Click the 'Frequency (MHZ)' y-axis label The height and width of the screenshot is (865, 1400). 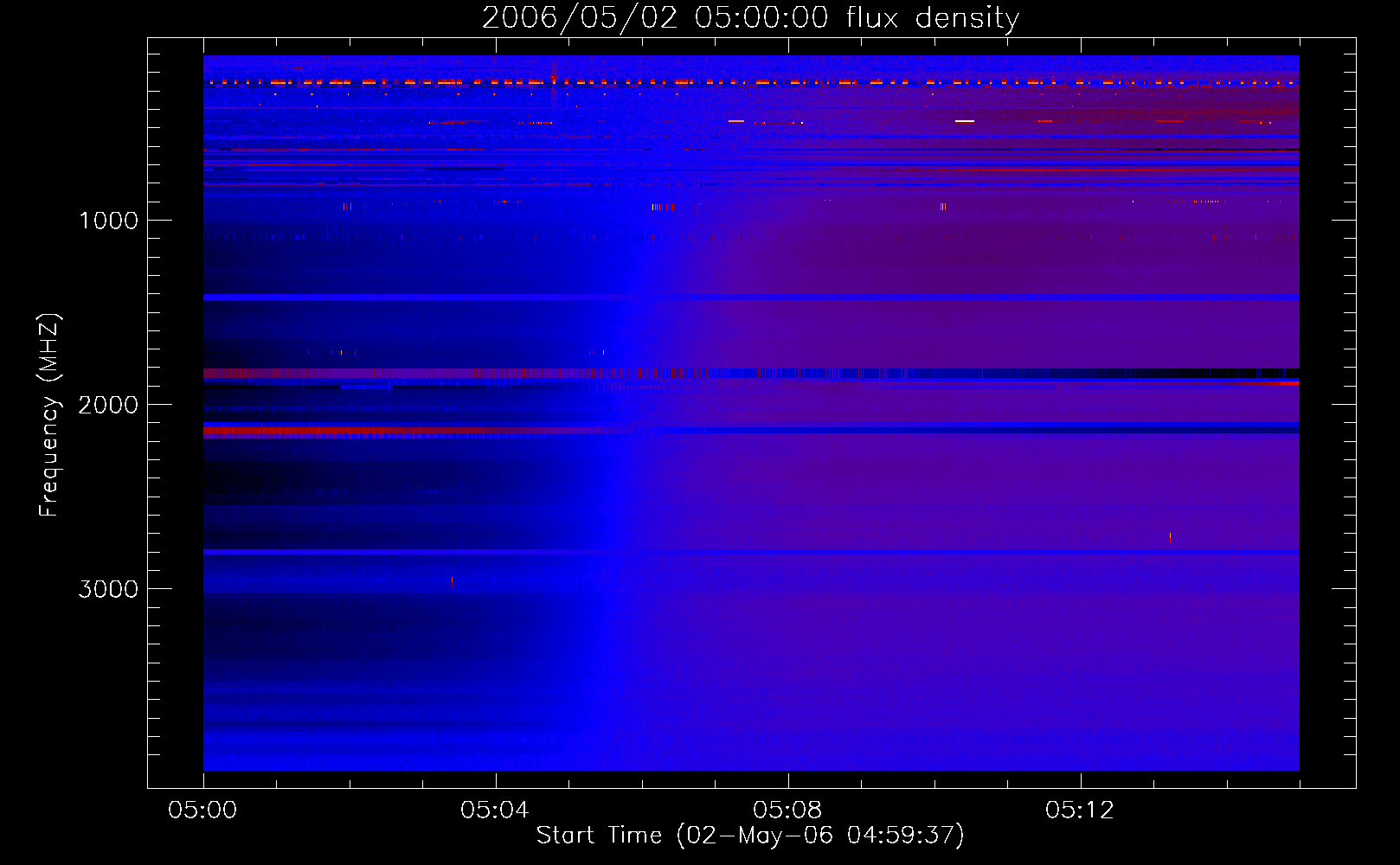49,414
